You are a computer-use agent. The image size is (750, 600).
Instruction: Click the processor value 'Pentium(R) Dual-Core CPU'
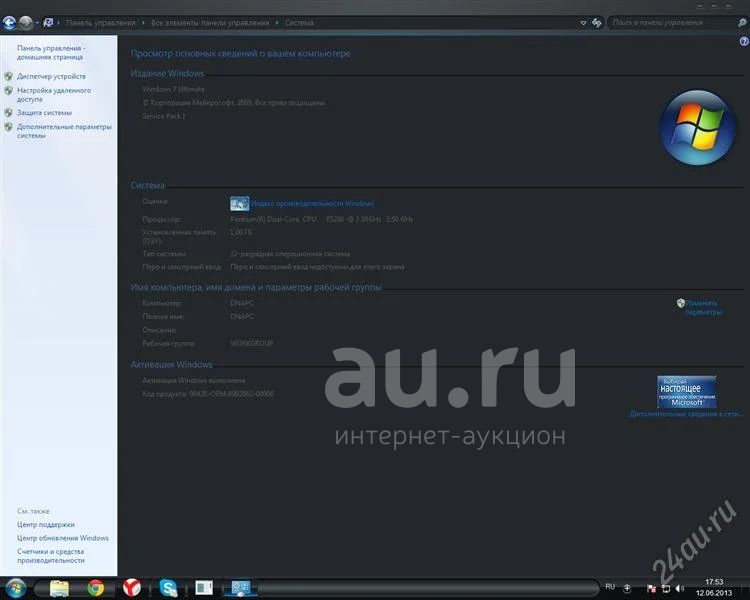pos(274,220)
